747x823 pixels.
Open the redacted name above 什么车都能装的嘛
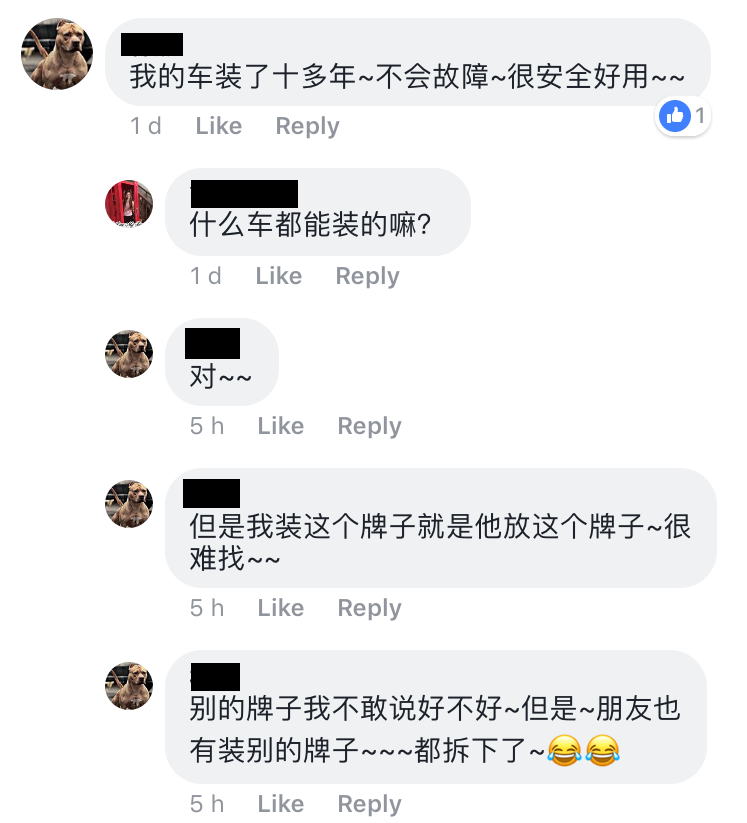point(244,194)
